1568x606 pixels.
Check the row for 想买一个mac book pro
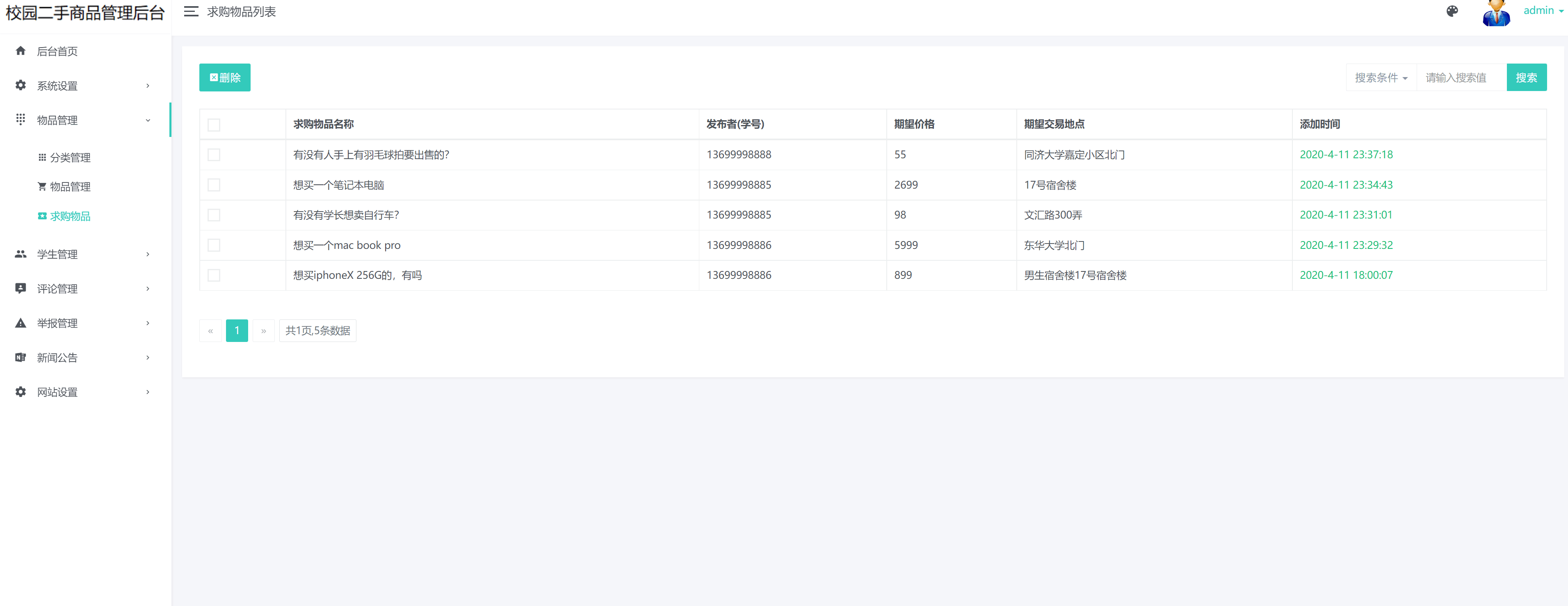click(214, 245)
